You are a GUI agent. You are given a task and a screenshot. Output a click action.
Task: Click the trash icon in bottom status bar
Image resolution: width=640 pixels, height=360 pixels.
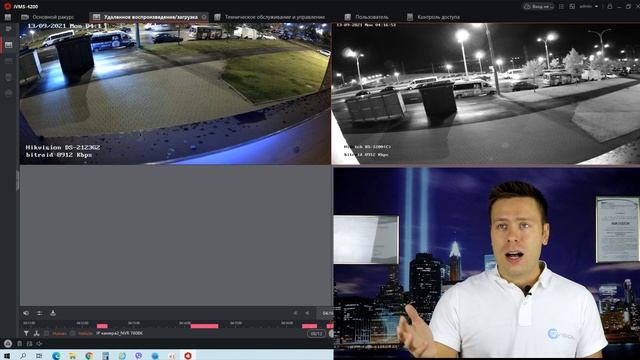pos(20,344)
